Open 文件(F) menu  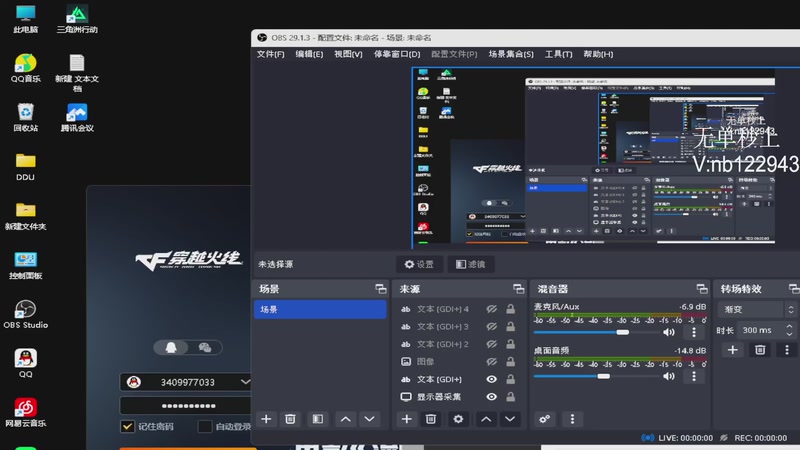point(270,54)
